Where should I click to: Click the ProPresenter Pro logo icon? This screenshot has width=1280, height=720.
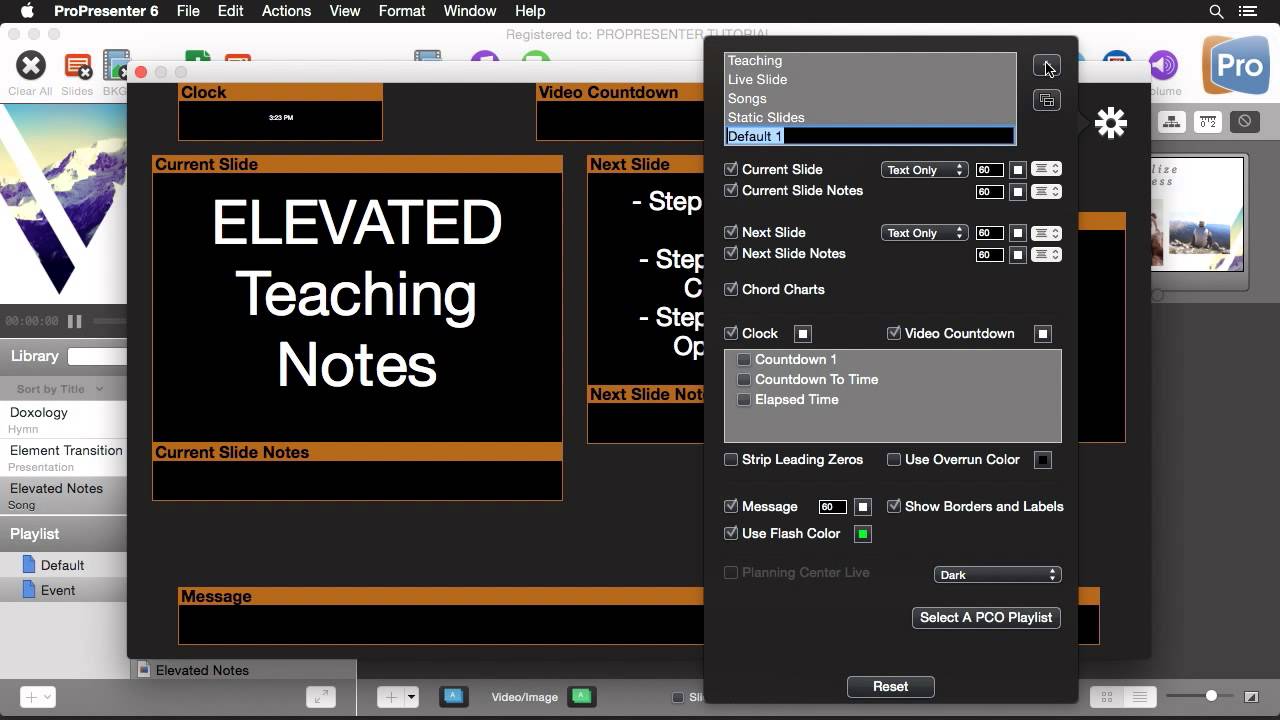tap(1238, 67)
